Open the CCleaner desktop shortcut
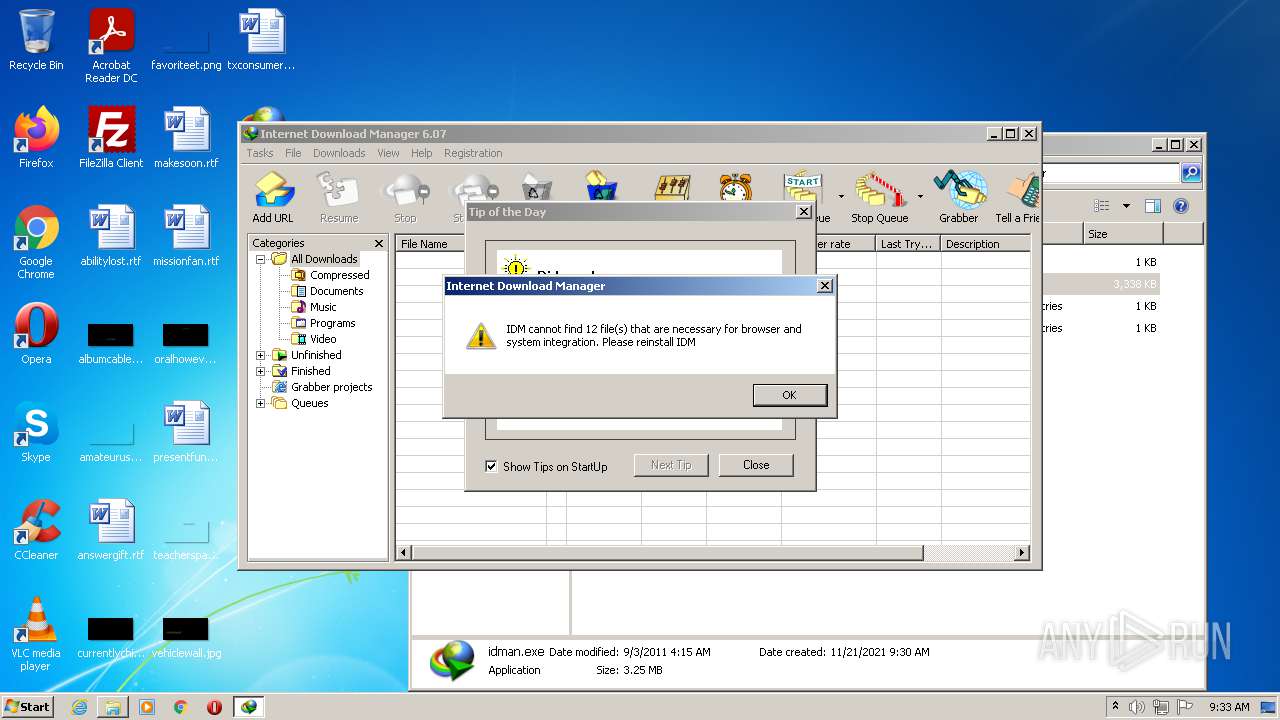The width and height of the screenshot is (1280, 720). coord(36,530)
